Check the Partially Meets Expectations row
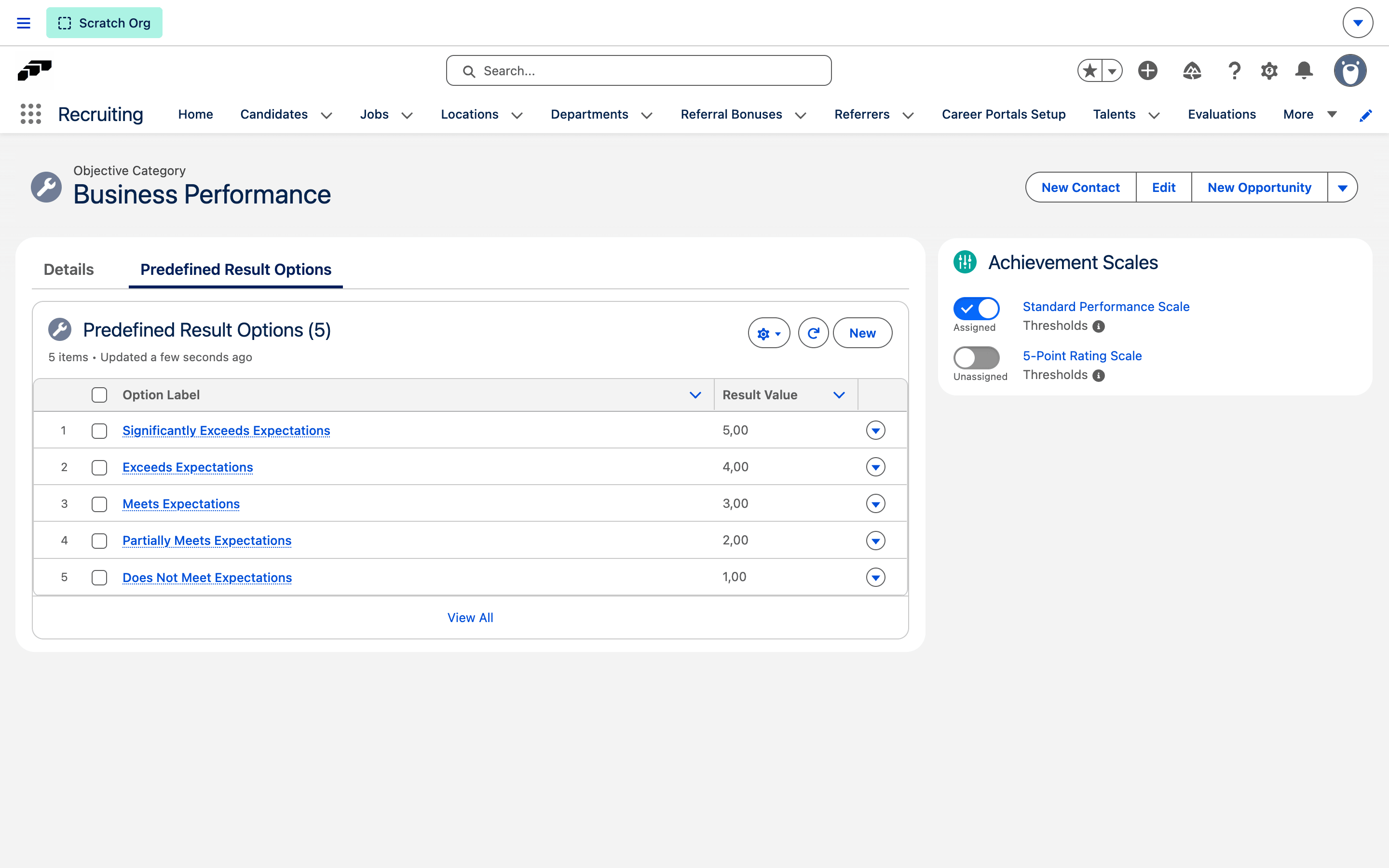 [x=99, y=541]
